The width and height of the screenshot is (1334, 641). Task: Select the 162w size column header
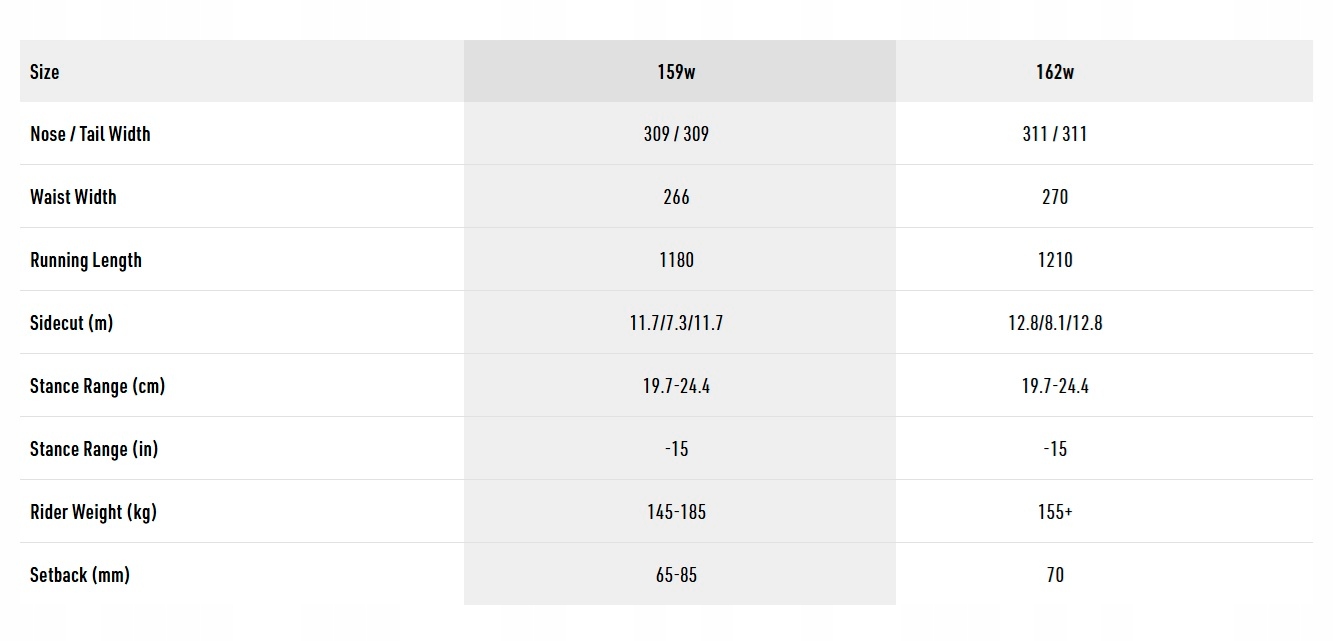(1055, 72)
